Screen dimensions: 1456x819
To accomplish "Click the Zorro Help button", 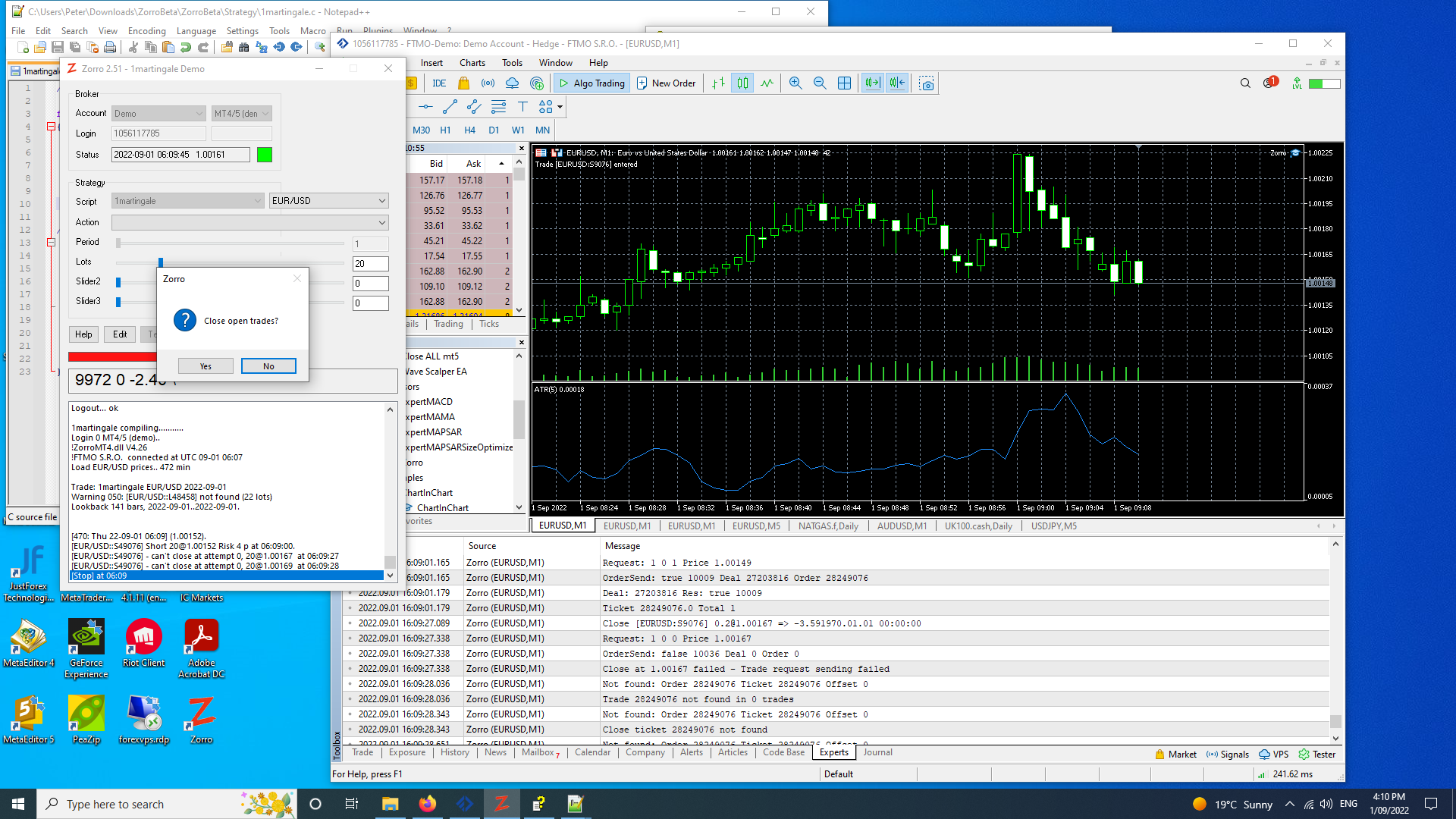I will pos(83,334).
